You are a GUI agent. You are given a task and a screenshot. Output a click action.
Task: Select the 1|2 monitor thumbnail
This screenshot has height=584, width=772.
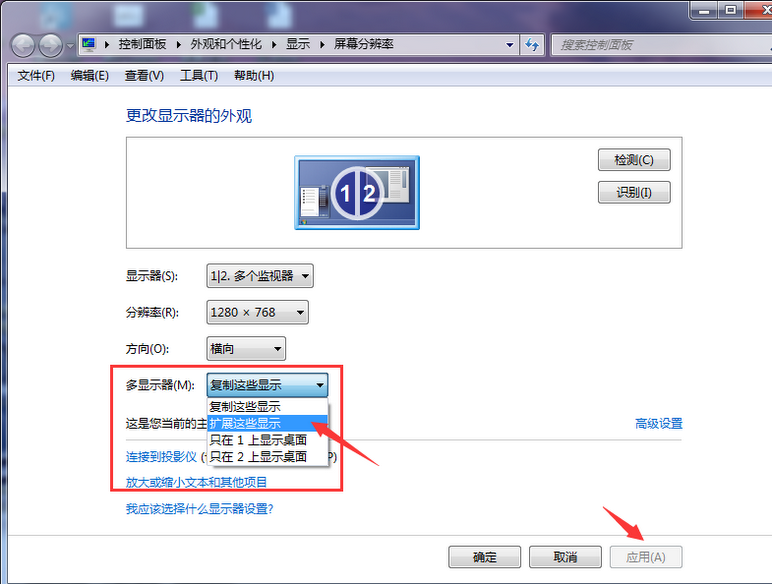point(357,193)
